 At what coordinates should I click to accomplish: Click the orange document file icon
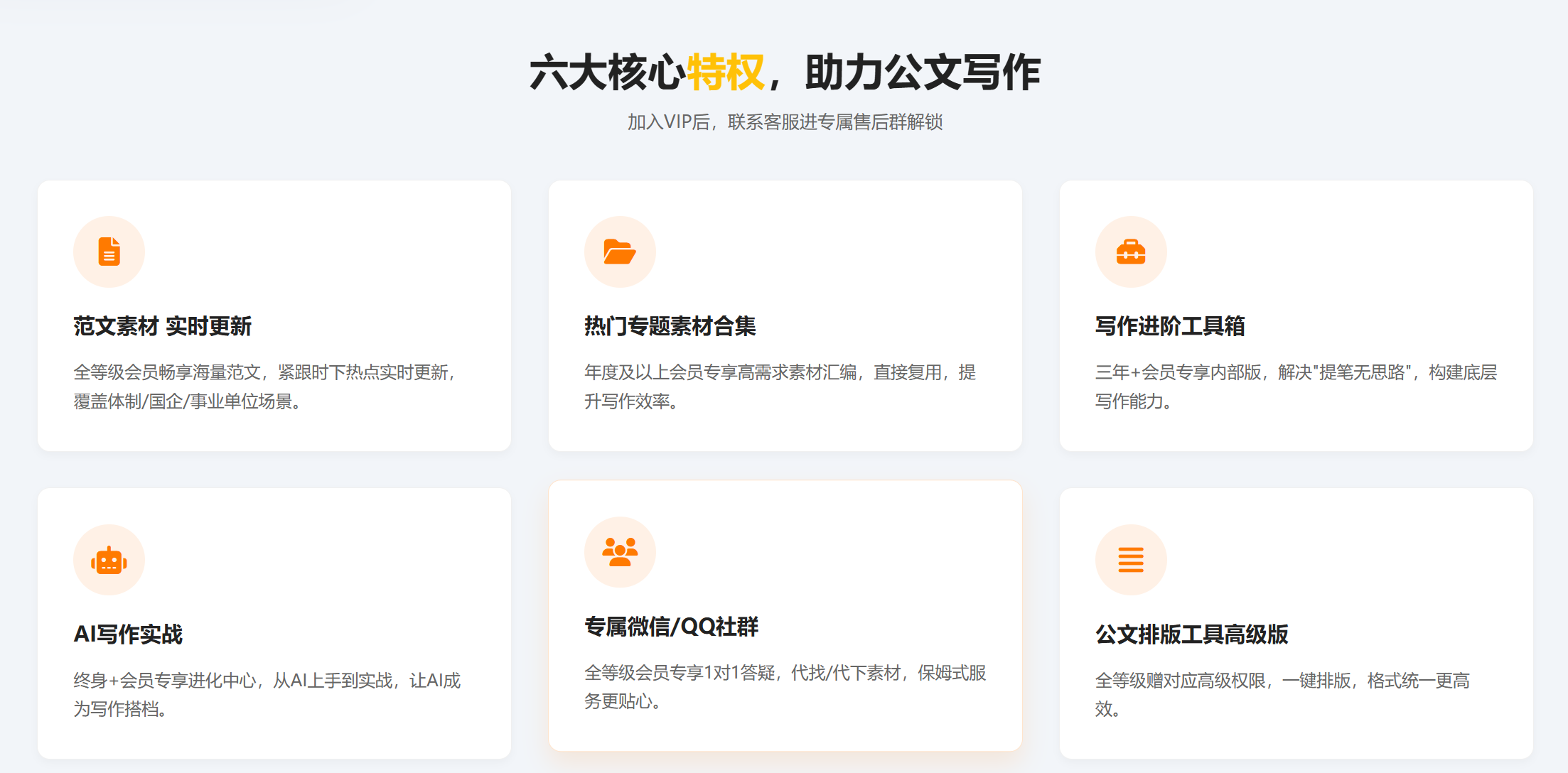click(109, 252)
